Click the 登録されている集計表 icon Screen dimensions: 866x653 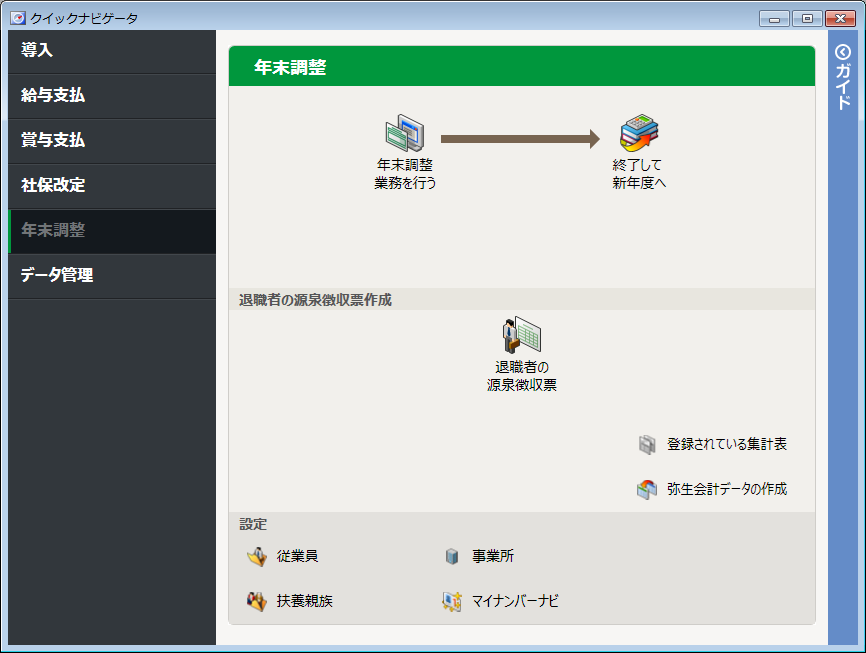(x=647, y=444)
